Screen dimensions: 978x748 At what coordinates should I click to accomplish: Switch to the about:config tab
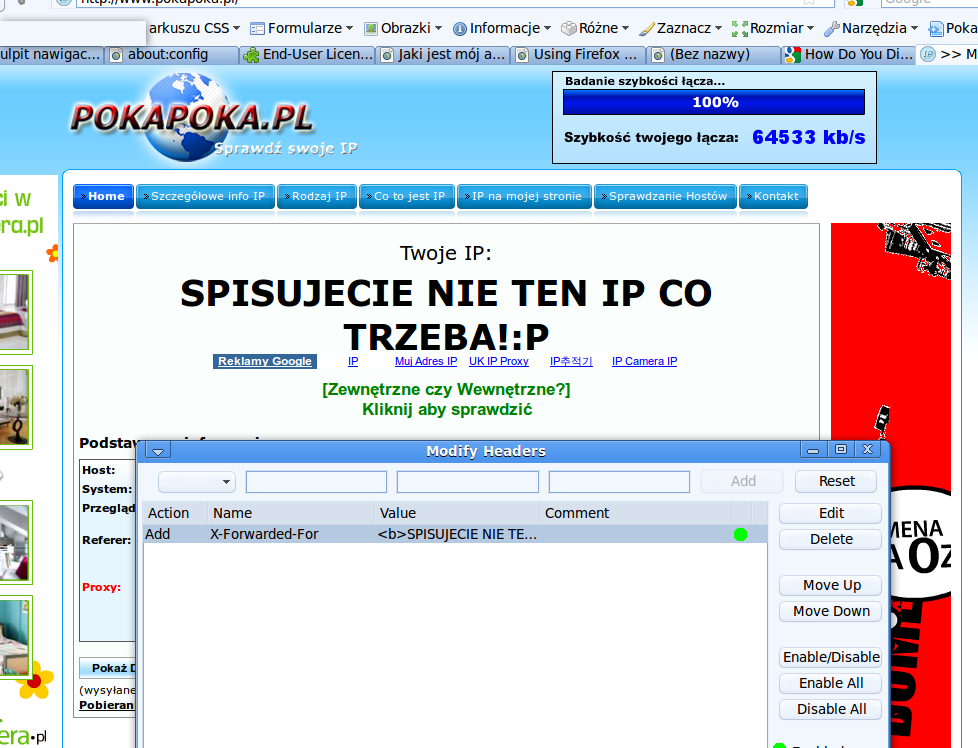pos(173,55)
